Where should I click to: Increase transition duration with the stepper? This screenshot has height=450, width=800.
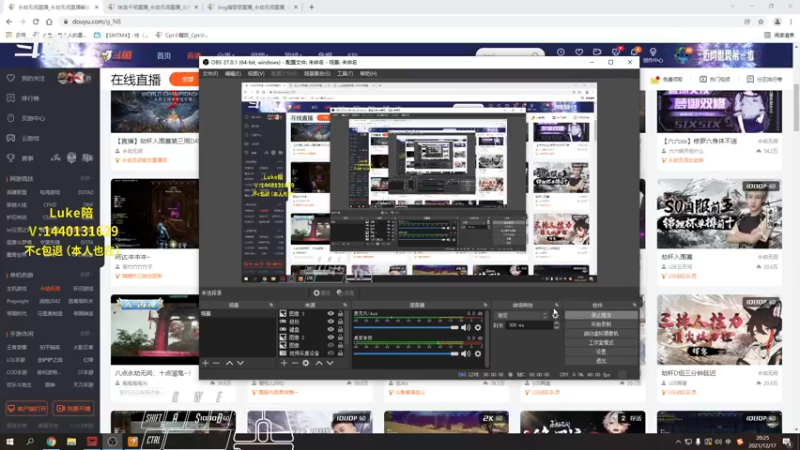point(557,323)
